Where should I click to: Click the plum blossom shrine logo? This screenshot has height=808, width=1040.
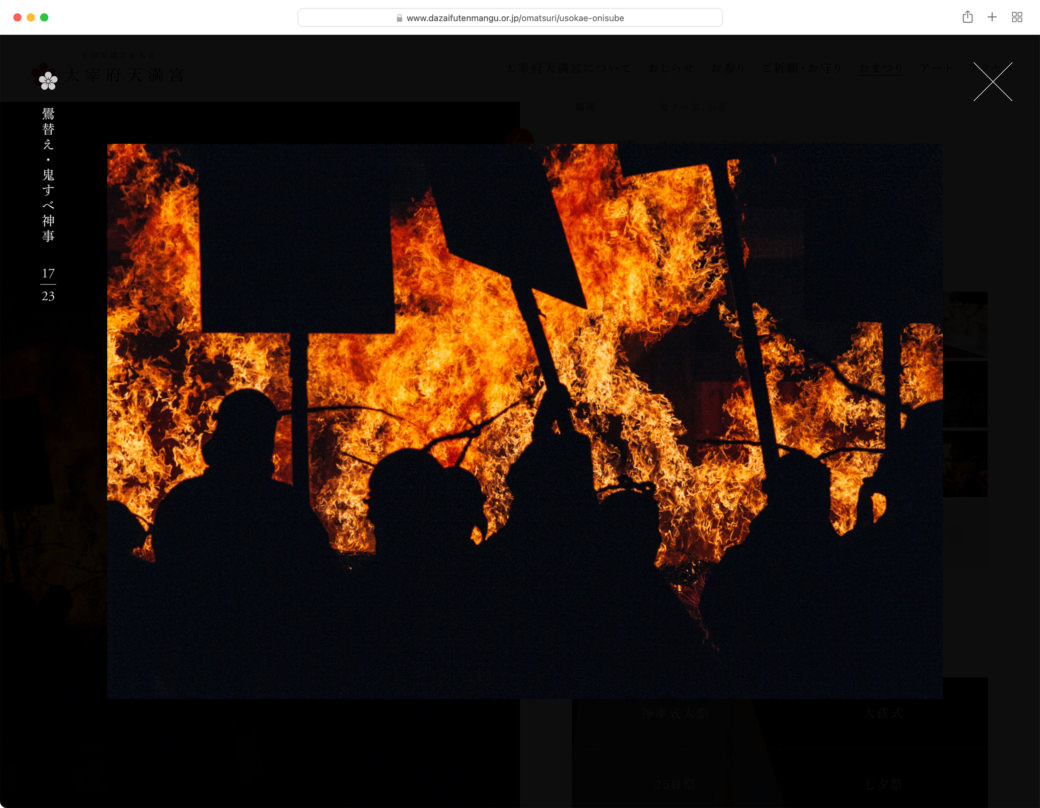tap(47, 76)
